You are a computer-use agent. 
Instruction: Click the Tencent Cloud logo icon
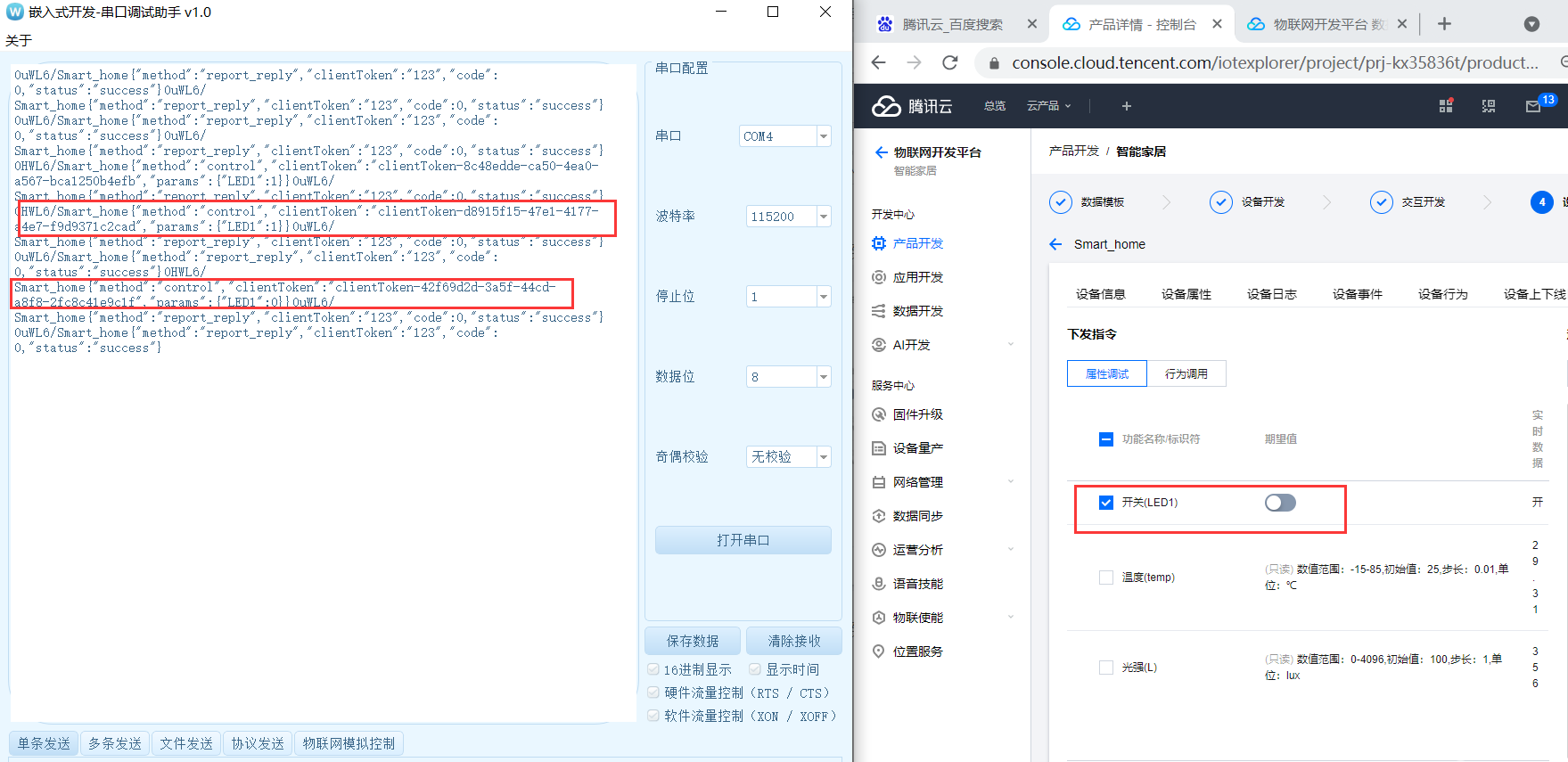[x=886, y=106]
